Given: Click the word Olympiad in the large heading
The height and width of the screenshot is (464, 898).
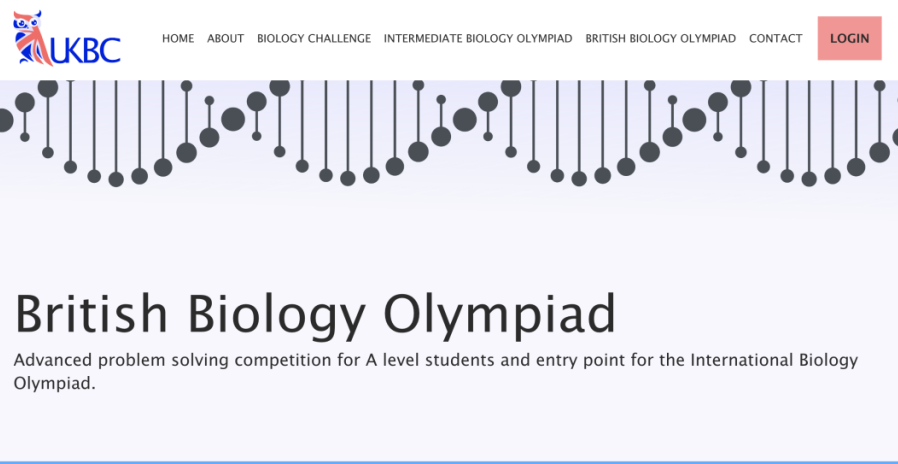Looking at the screenshot, I should (499, 316).
